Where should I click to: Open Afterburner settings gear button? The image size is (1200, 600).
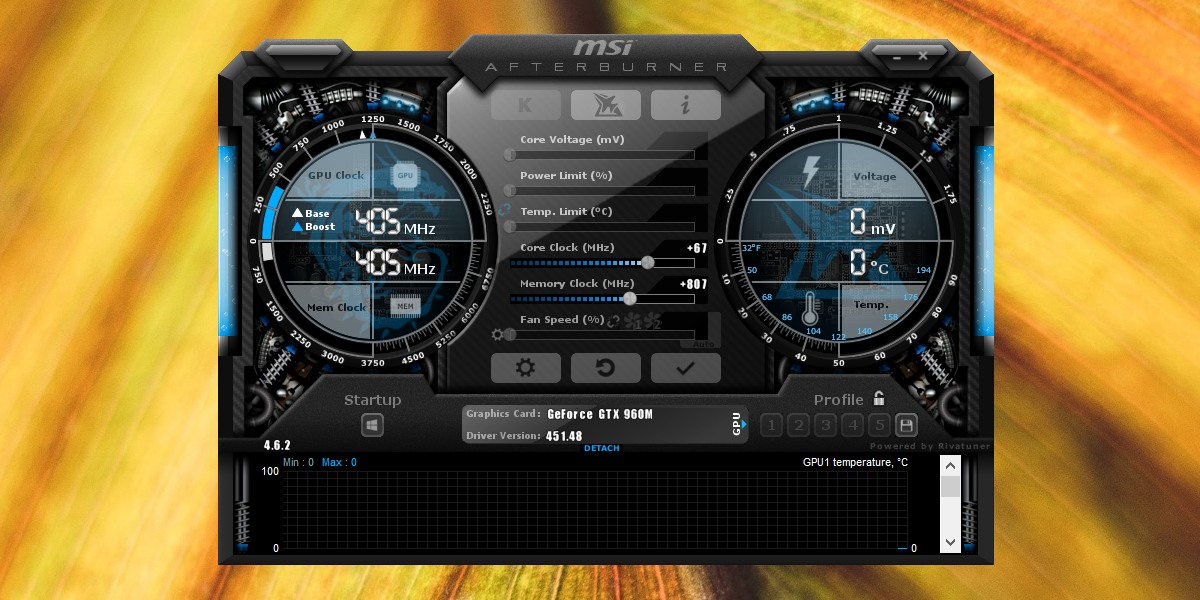(x=525, y=368)
